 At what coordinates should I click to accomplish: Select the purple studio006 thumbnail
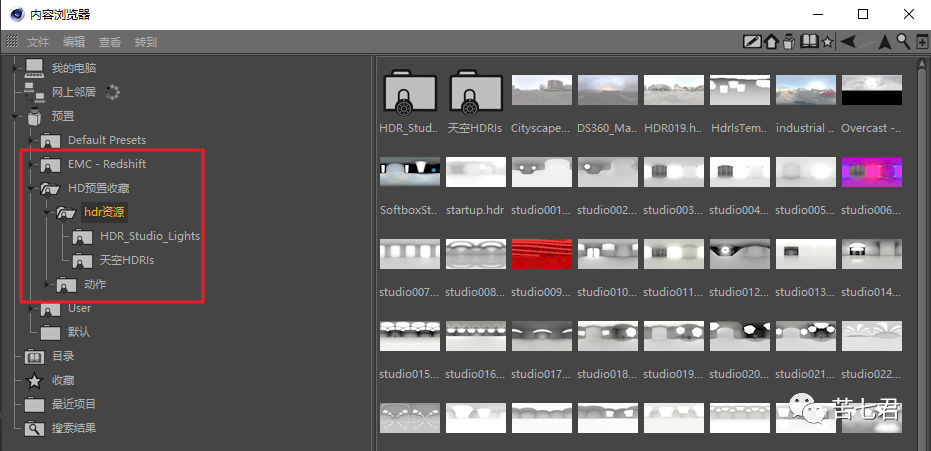(x=872, y=171)
